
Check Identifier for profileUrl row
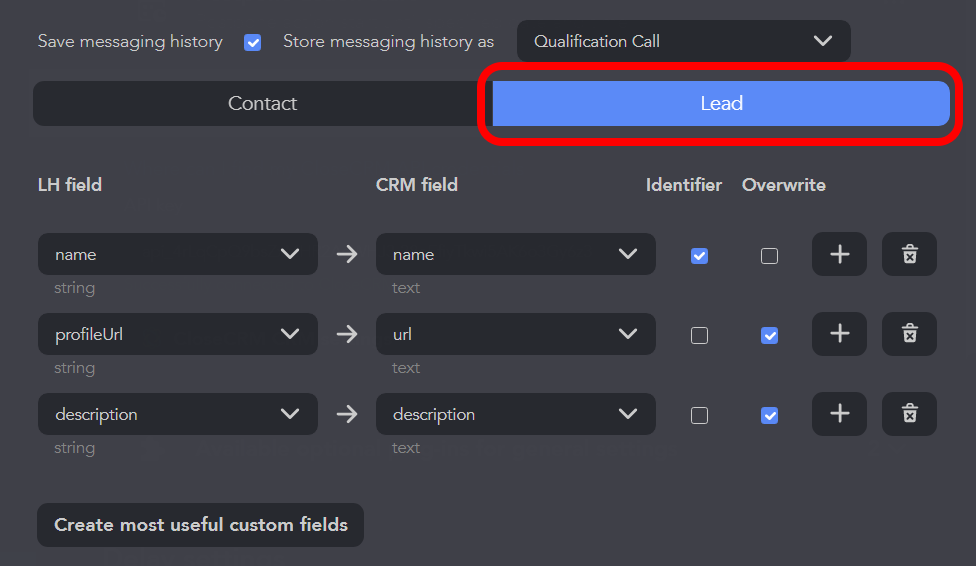tap(699, 336)
